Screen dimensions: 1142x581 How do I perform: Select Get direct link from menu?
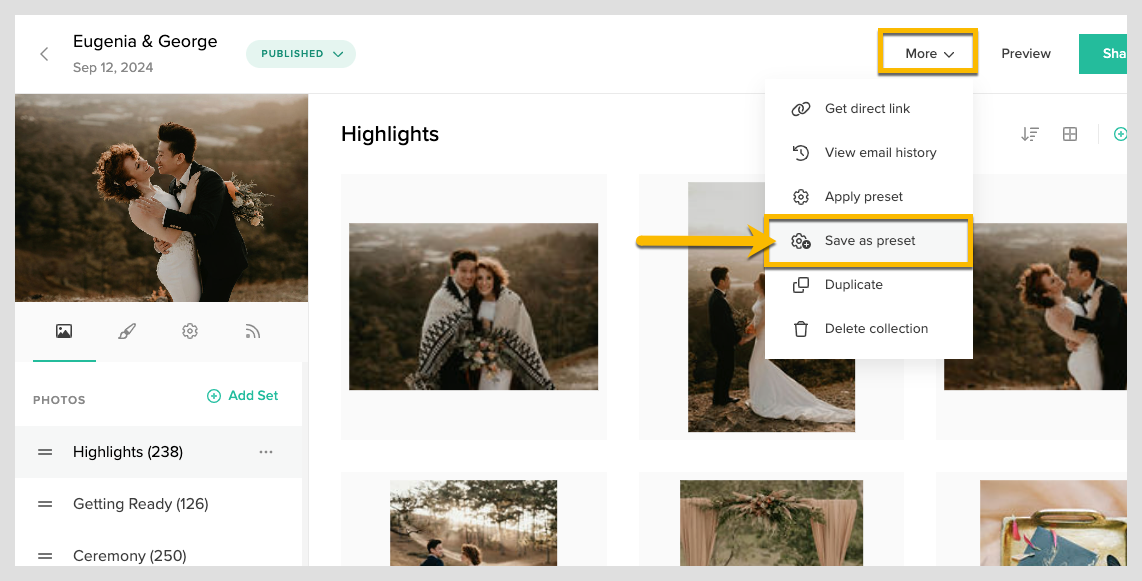(867, 109)
